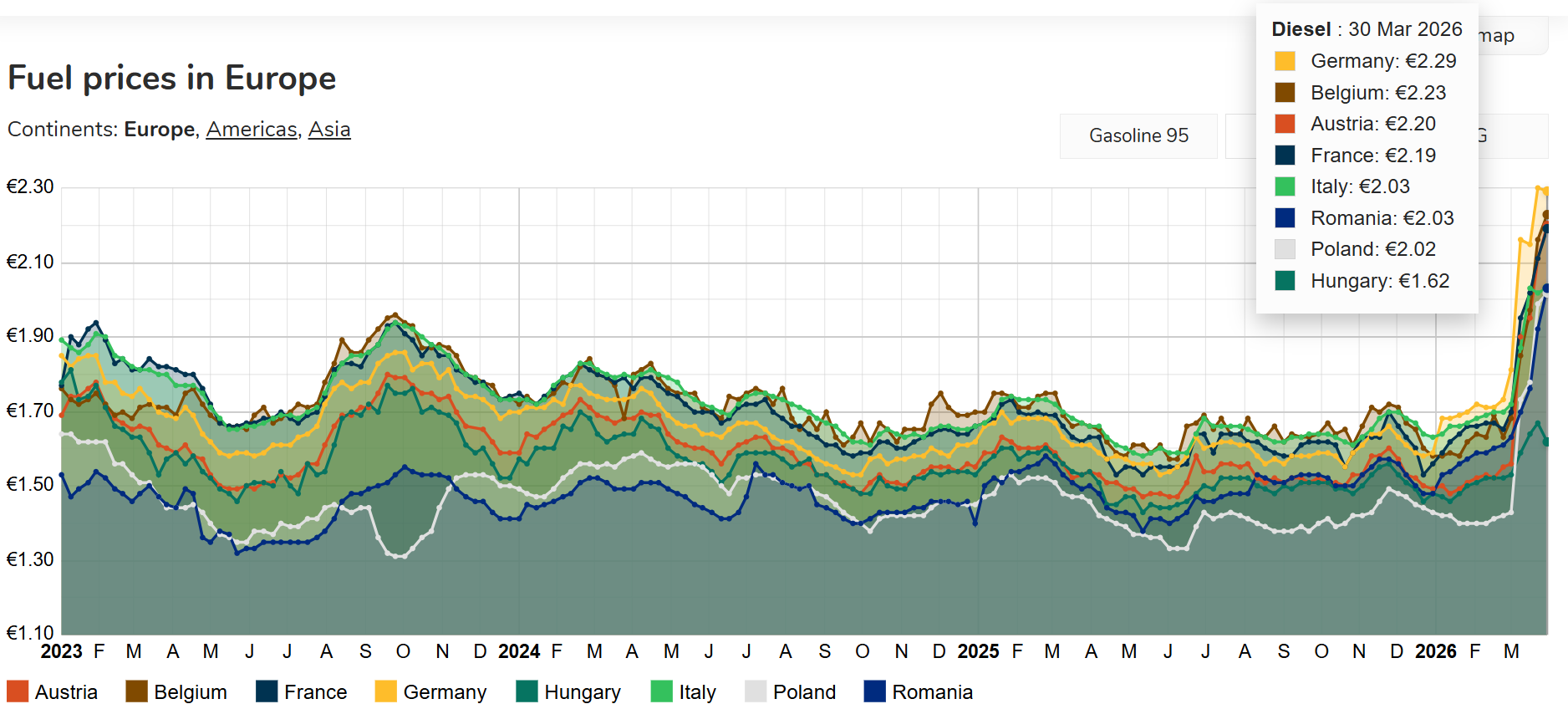The image size is (1568, 704).
Task: Click the Germany yellow legend swatch
Action: pyautogui.click(x=385, y=692)
